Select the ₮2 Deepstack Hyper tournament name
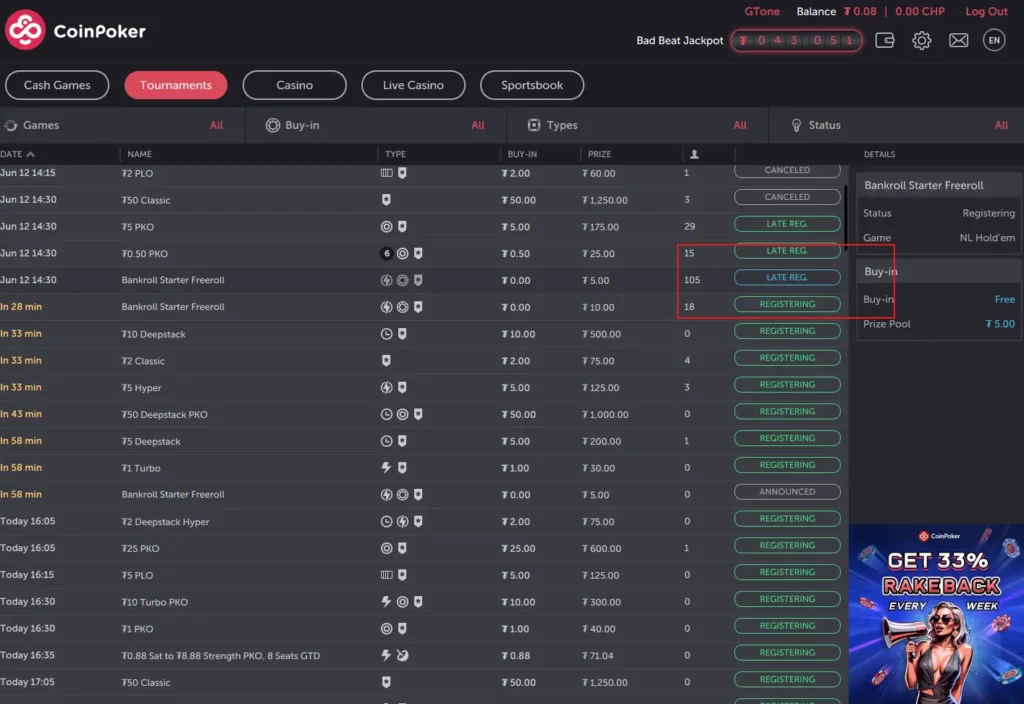This screenshot has width=1024, height=704. 165,522
